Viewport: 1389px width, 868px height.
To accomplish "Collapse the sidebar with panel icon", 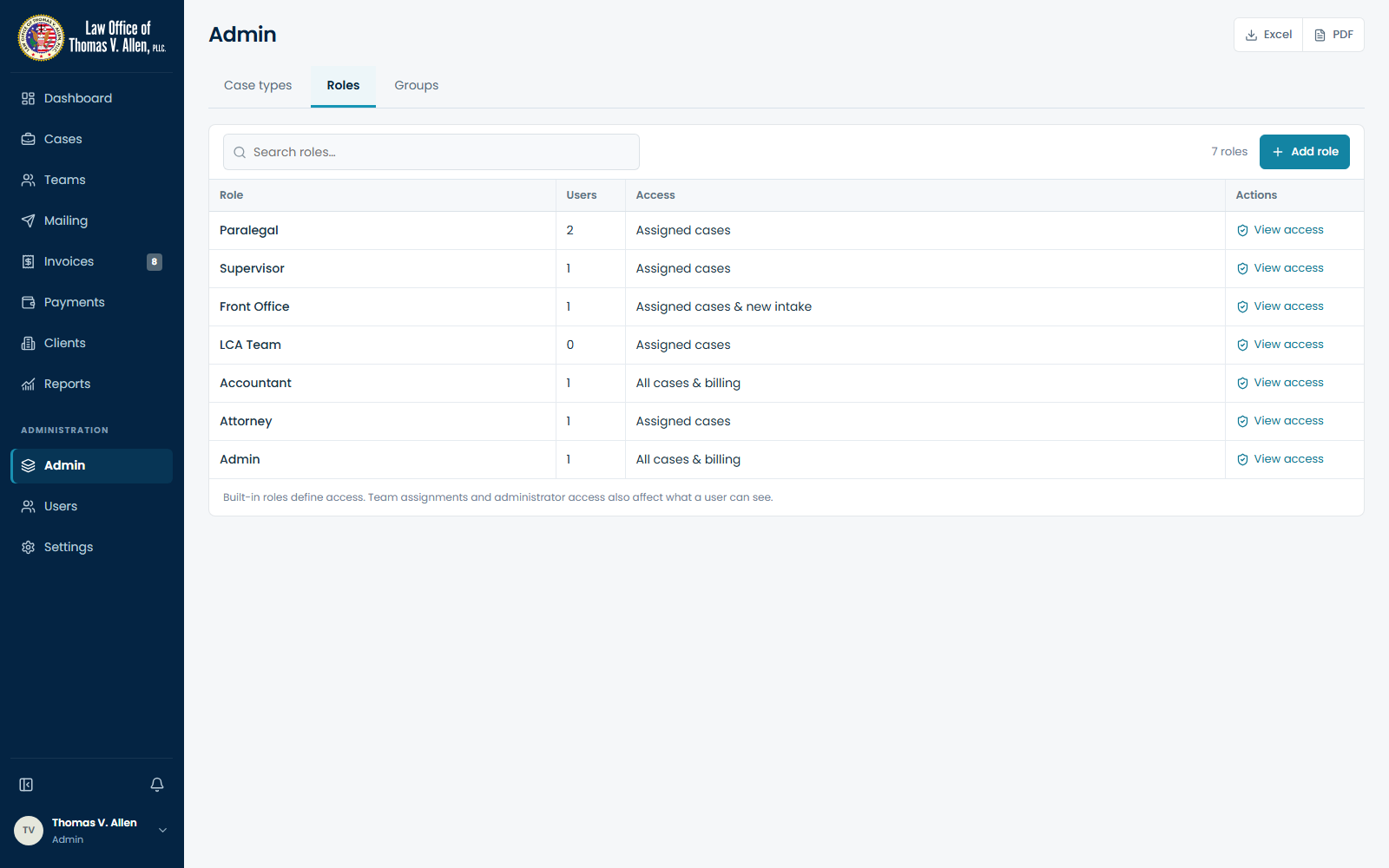I will [x=26, y=785].
